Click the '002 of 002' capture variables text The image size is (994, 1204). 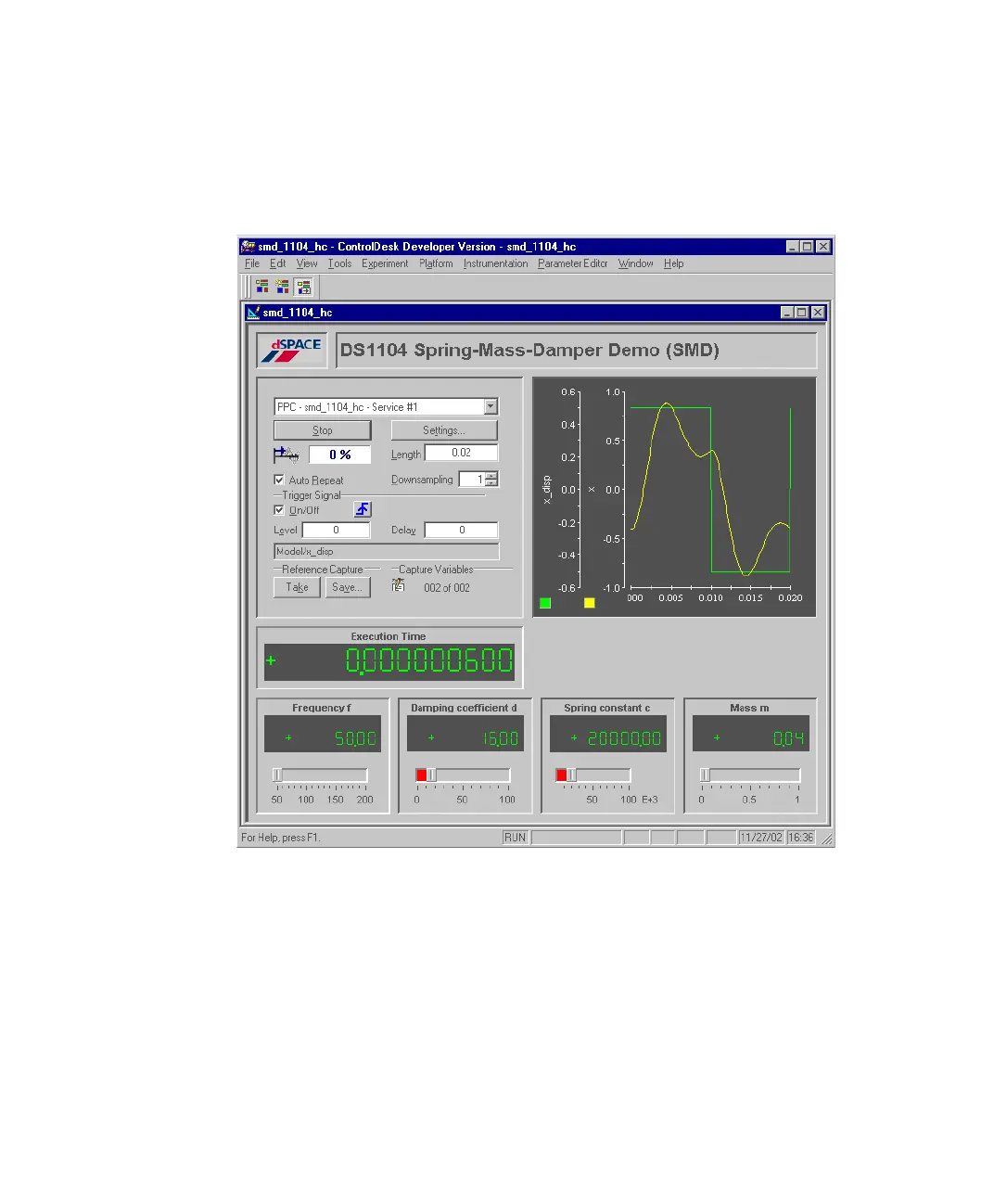point(447,587)
